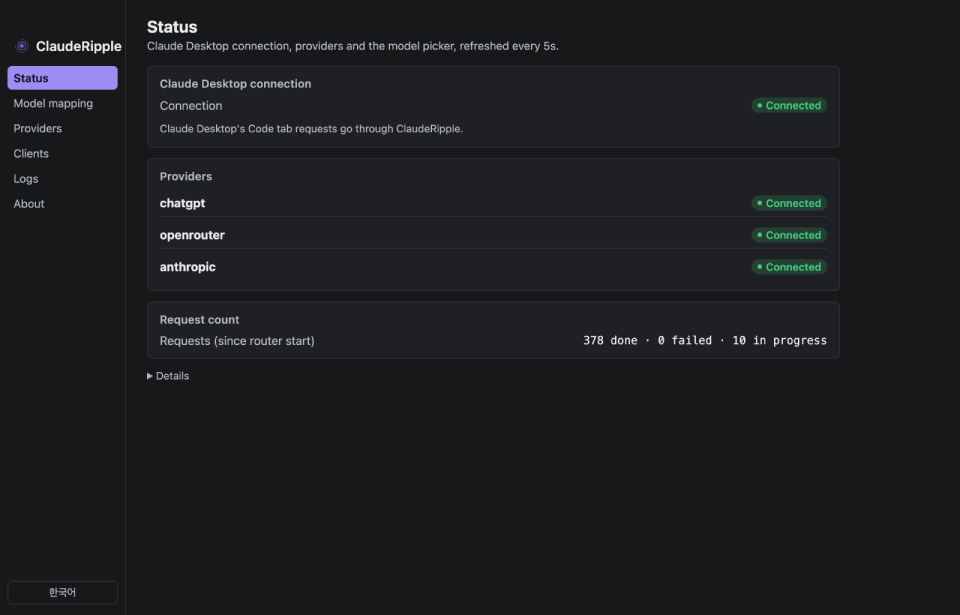This screenshot has height=615, width=960.
Task: Click the Connection row label
Action: (191, 106)
